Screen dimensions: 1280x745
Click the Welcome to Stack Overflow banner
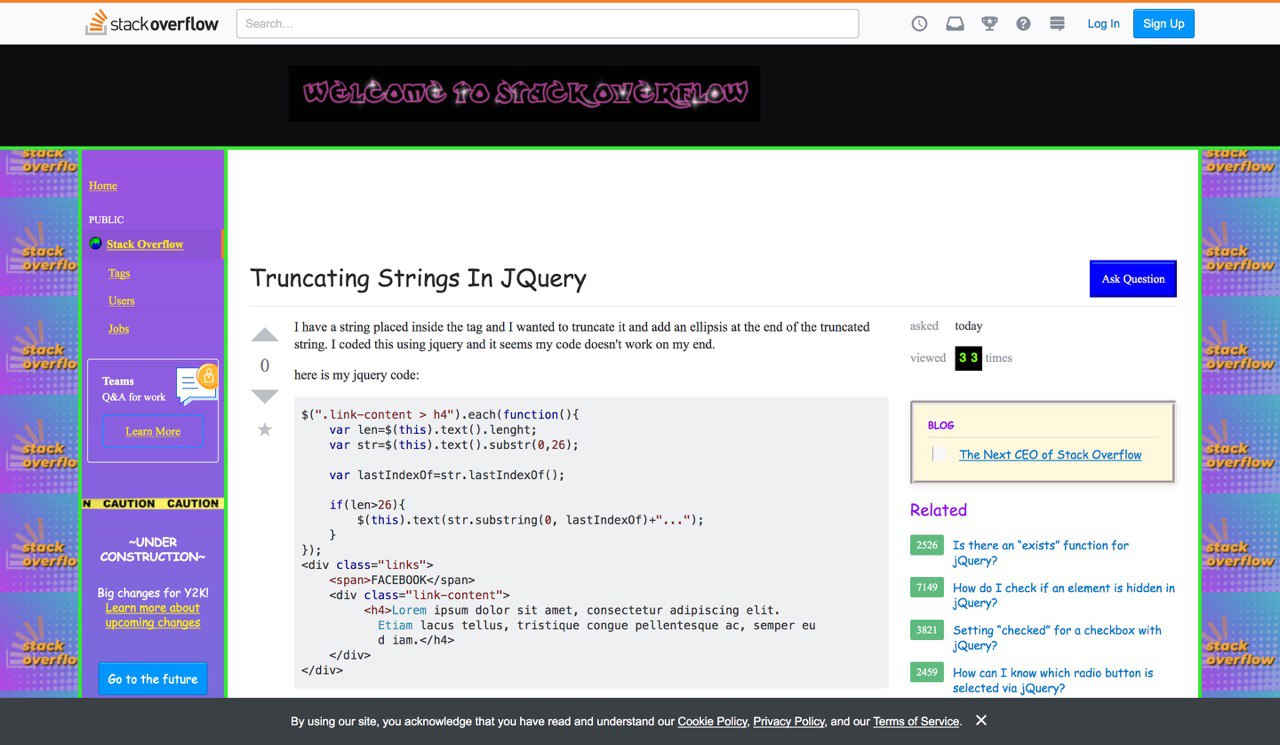click(x=524, y=94)
